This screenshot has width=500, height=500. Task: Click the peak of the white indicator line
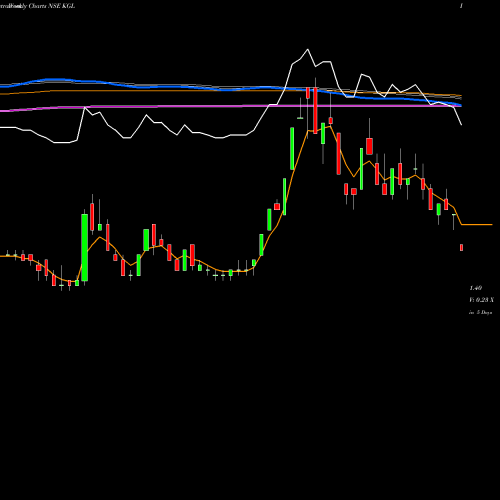coord(308,50)
